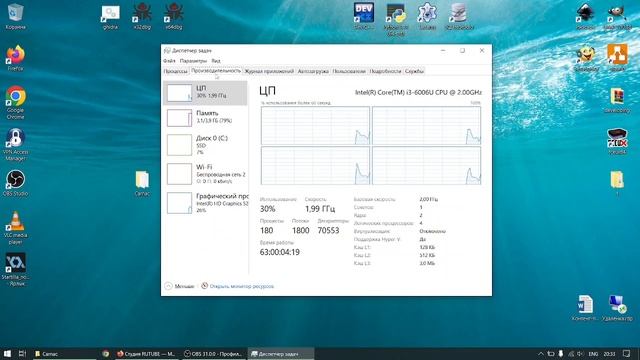Minimize the Task Manager window
Screen dimensions: 640x360
pos(443,51)
